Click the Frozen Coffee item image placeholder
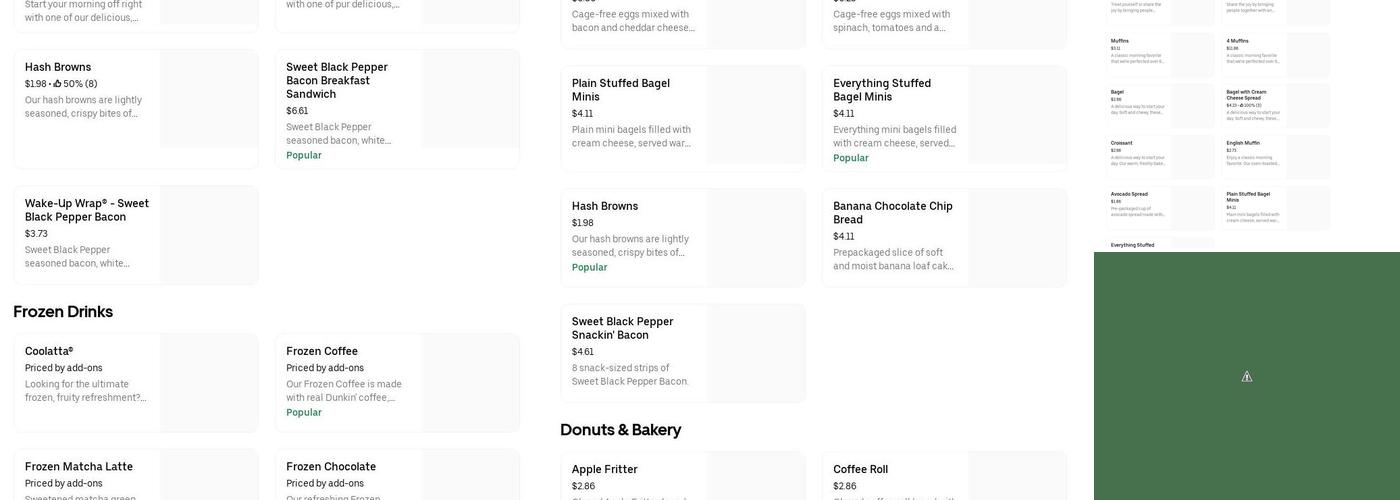Viewport: 1400px width, 500px height. [470, 383]
